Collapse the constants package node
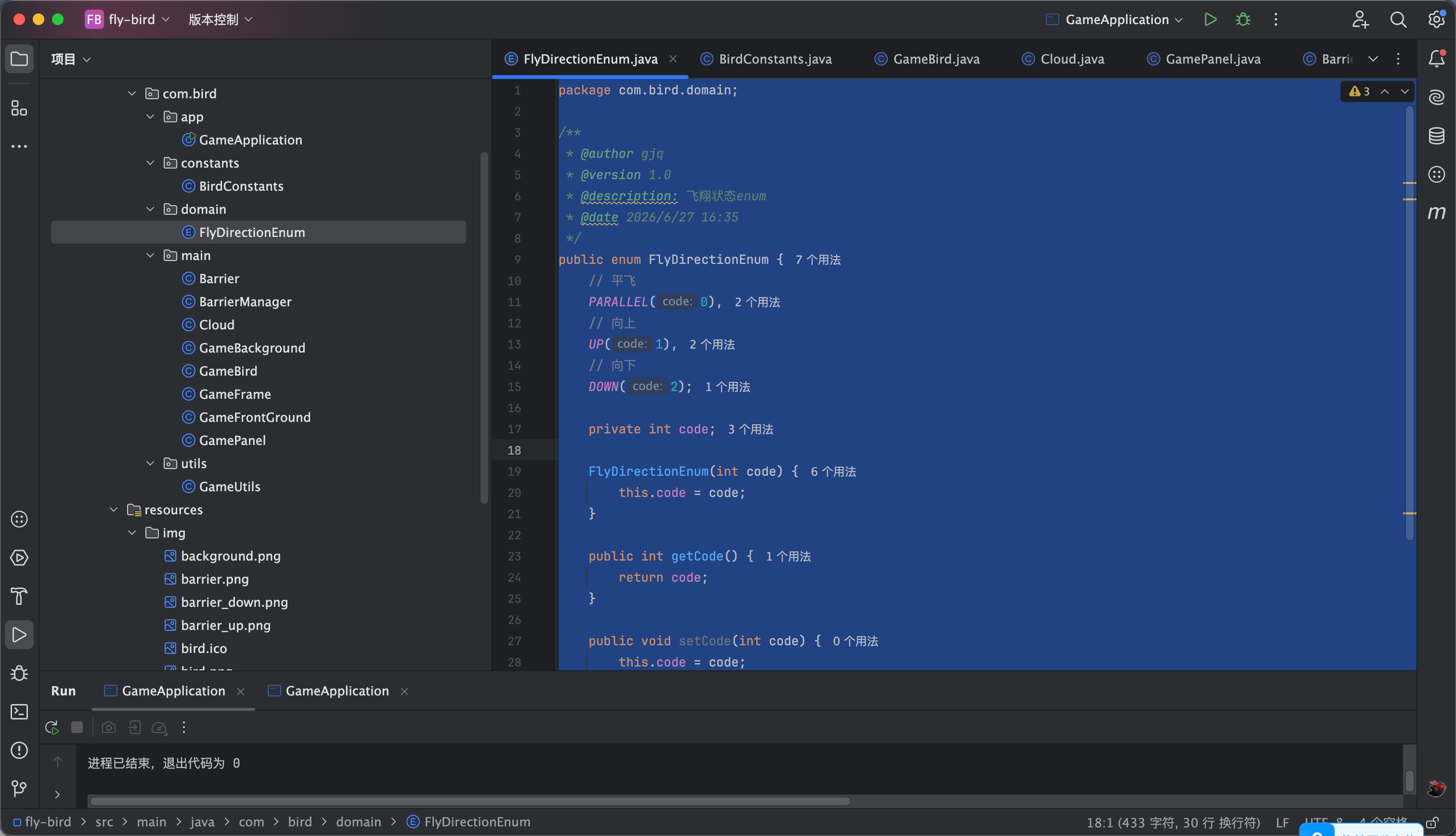 point(150,162)
